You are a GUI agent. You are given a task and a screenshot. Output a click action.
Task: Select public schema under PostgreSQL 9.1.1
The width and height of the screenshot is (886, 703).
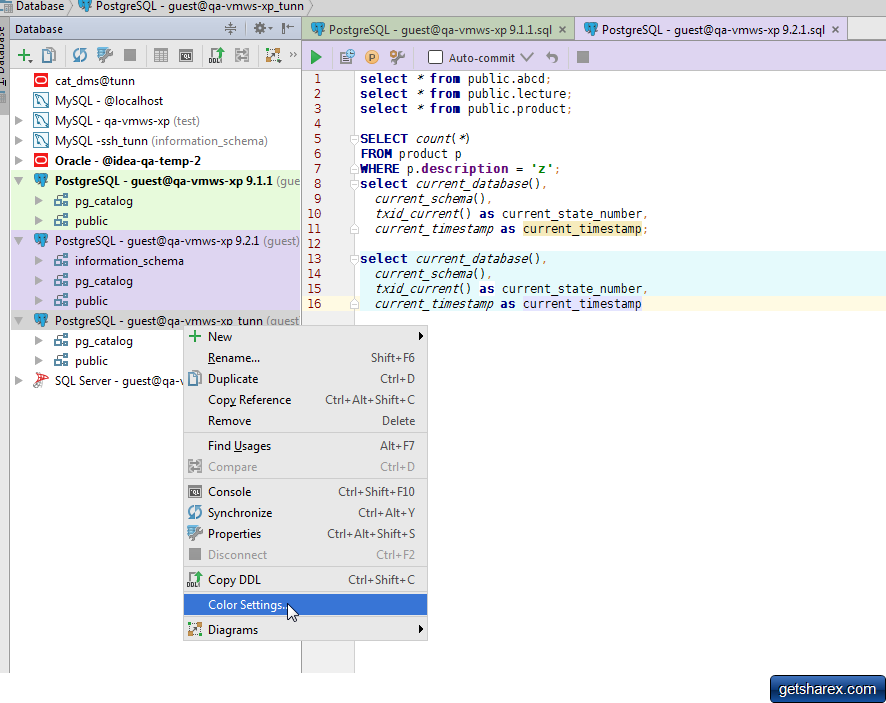coord(91,220)
